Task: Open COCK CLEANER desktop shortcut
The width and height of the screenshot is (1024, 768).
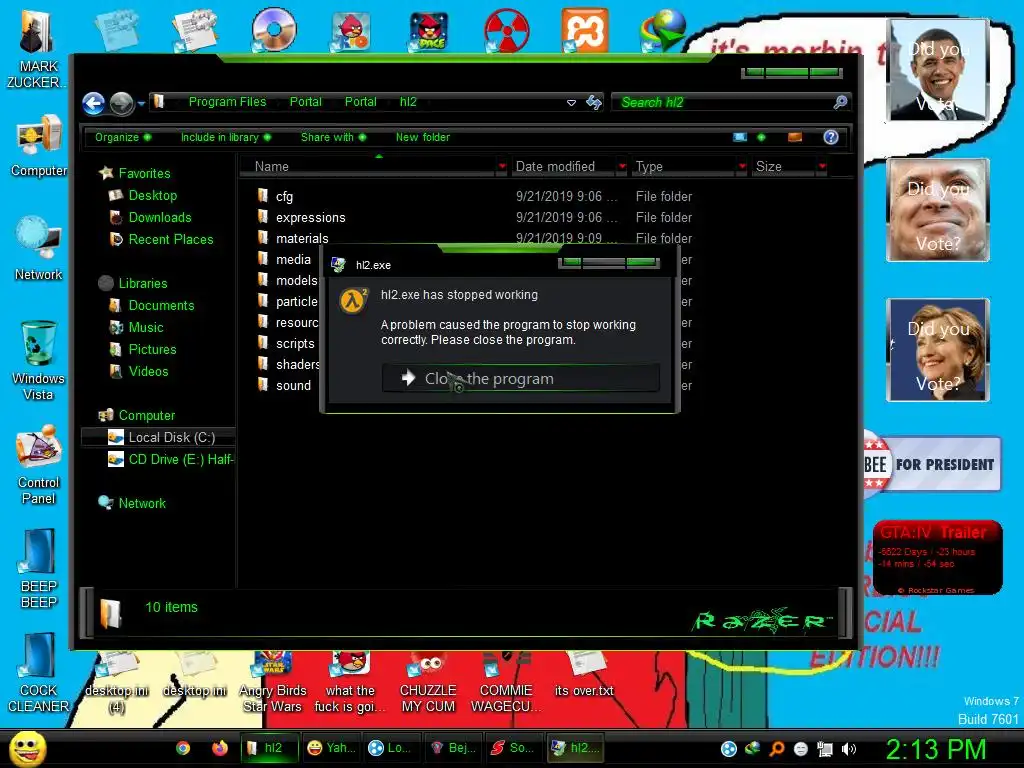Action: point(39,673)
